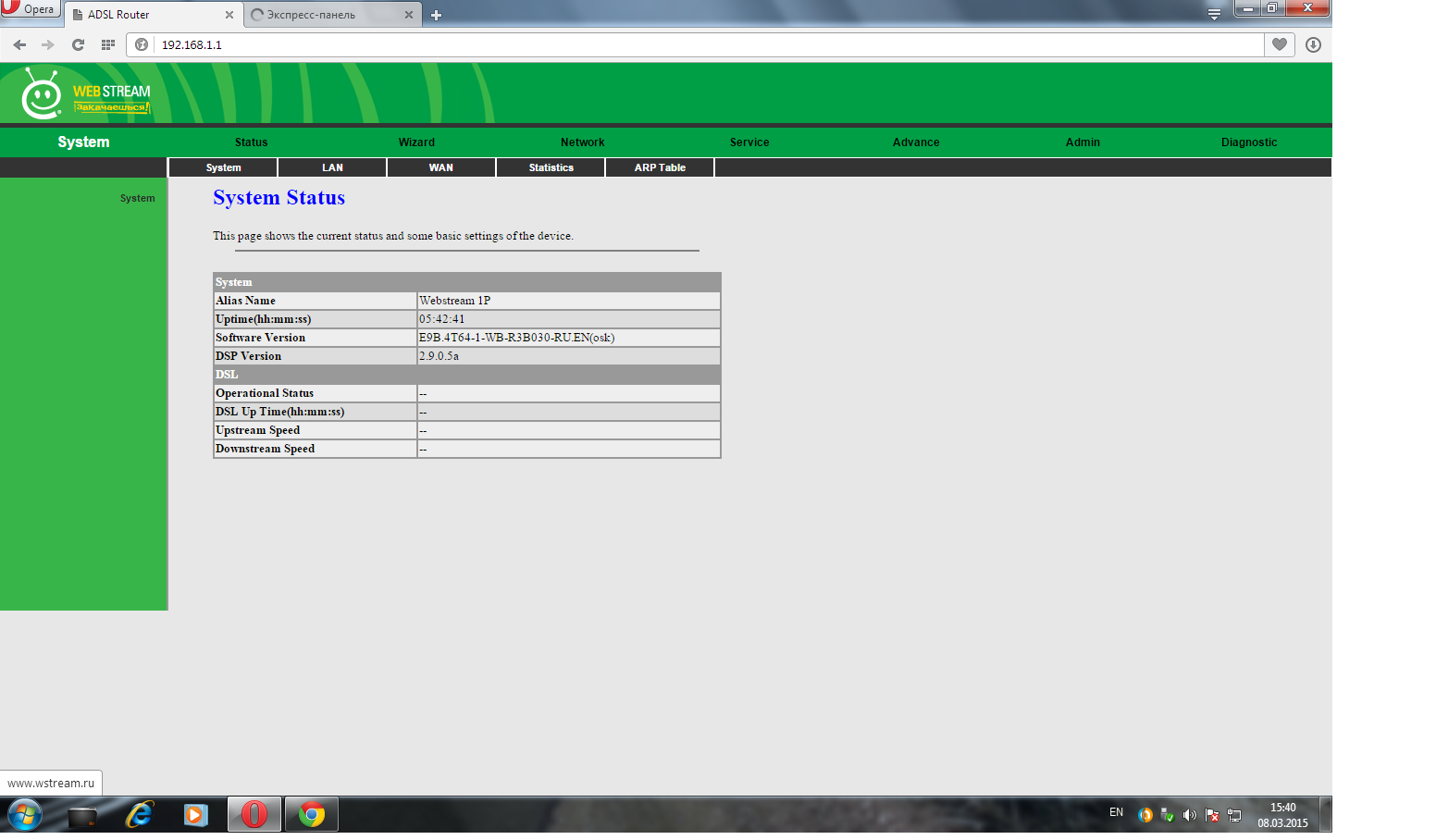Screen dimensions: 1436x840
Task: Click the volume speaker tray icon
Action: pyautogui.click(x=1189, y=815)
